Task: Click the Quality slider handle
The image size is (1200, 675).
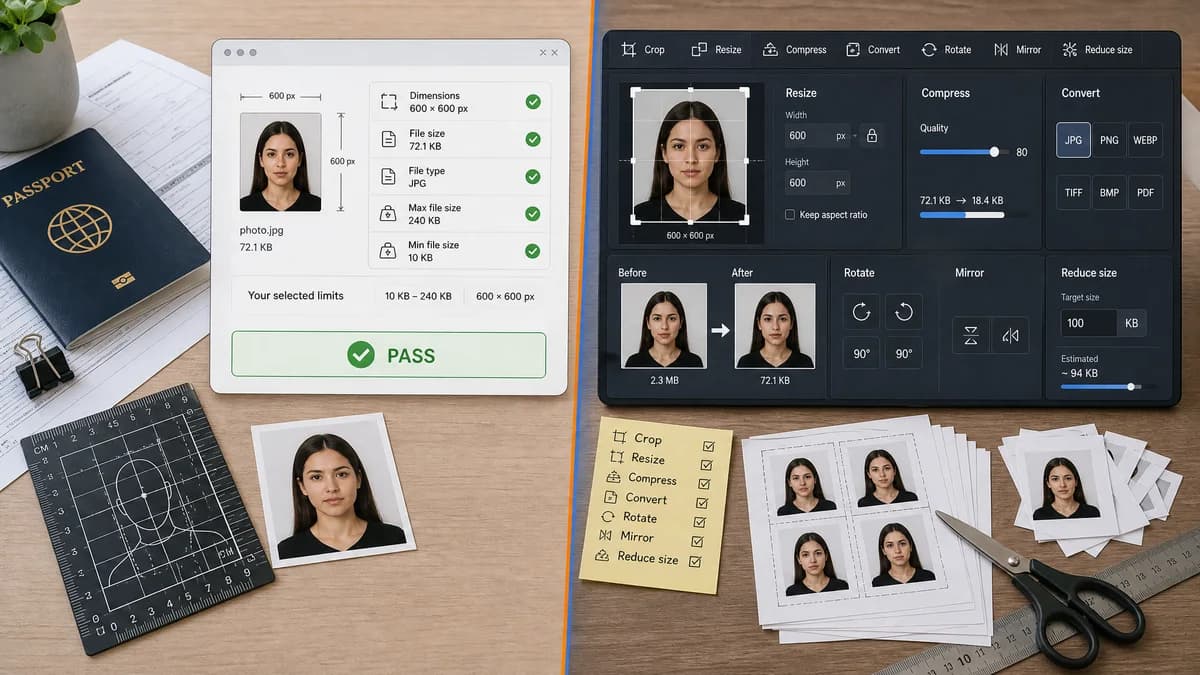Action: [994, 152]
